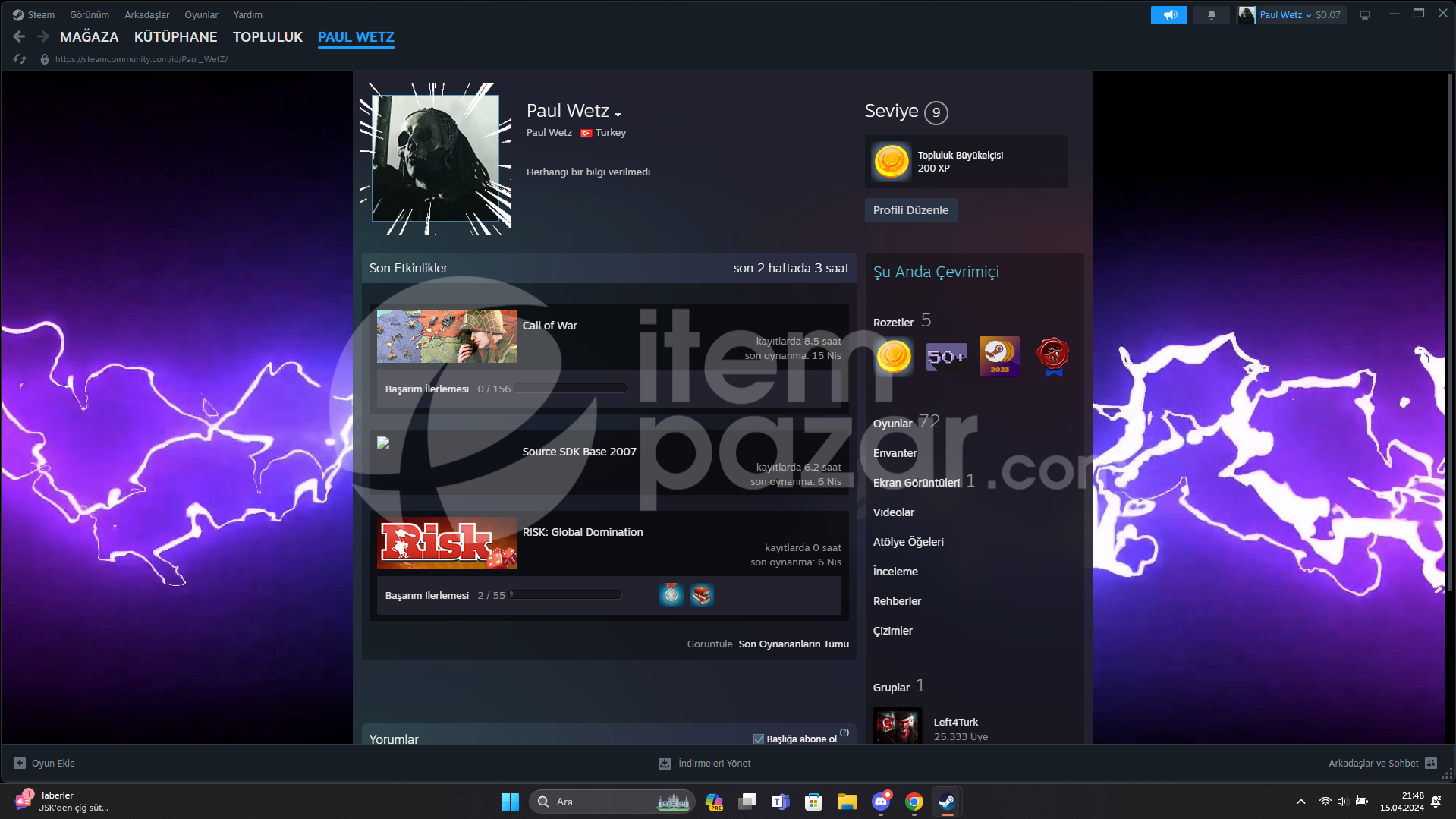Image resolution: width=1456 pixels, height=819 pixels.
Task: Open the Steam menu
Action: pyautogui.click(x=41, y=14)
